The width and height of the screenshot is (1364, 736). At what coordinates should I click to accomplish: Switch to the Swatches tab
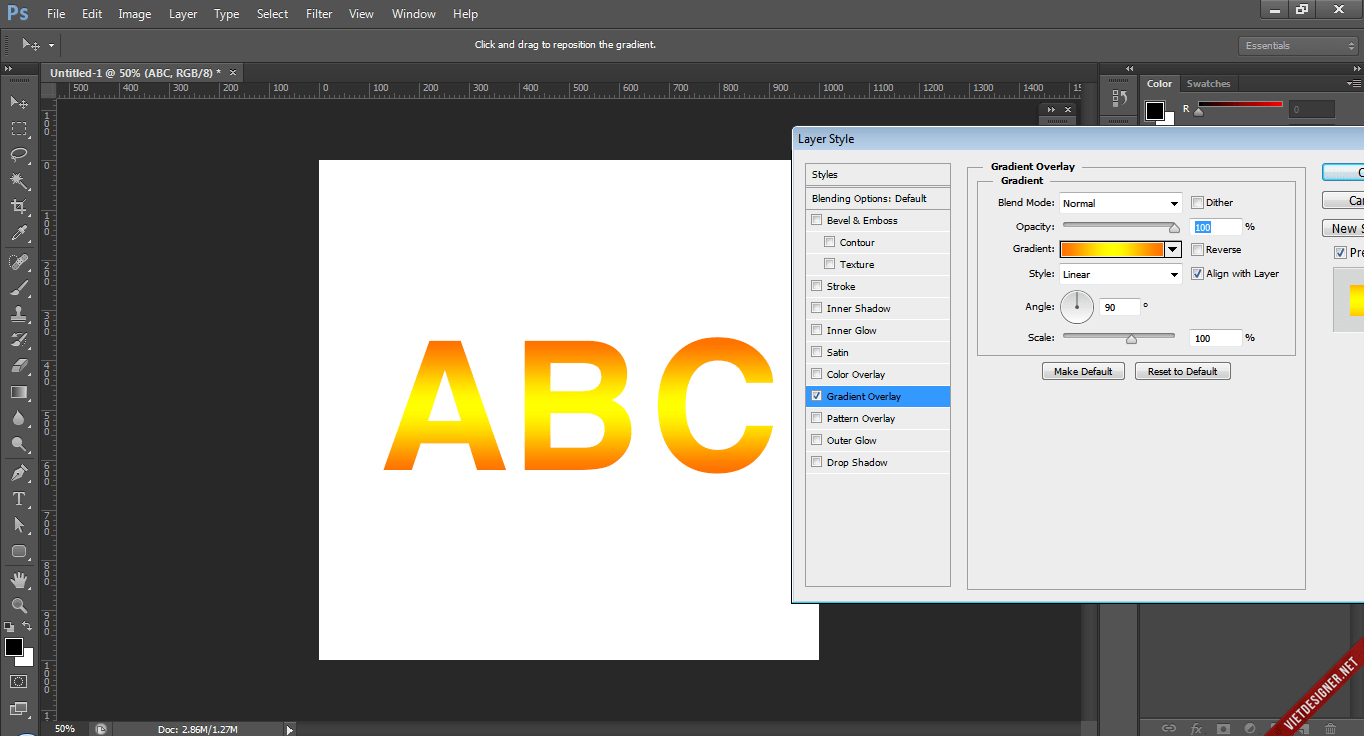[x=1208, y=84]
